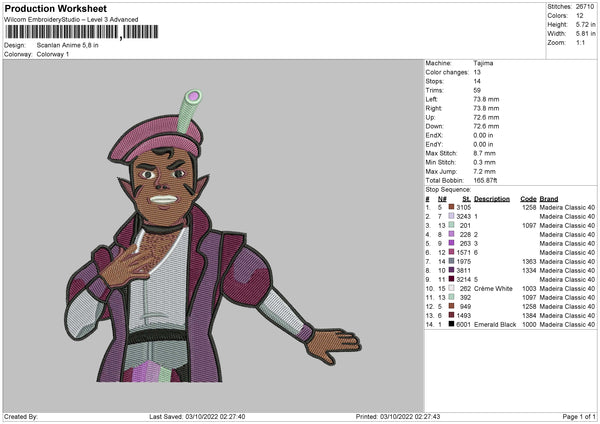Screen dimensions: 600x424
Task: Click stitch count '1975' in stop row 7
Action: point(463,261)
